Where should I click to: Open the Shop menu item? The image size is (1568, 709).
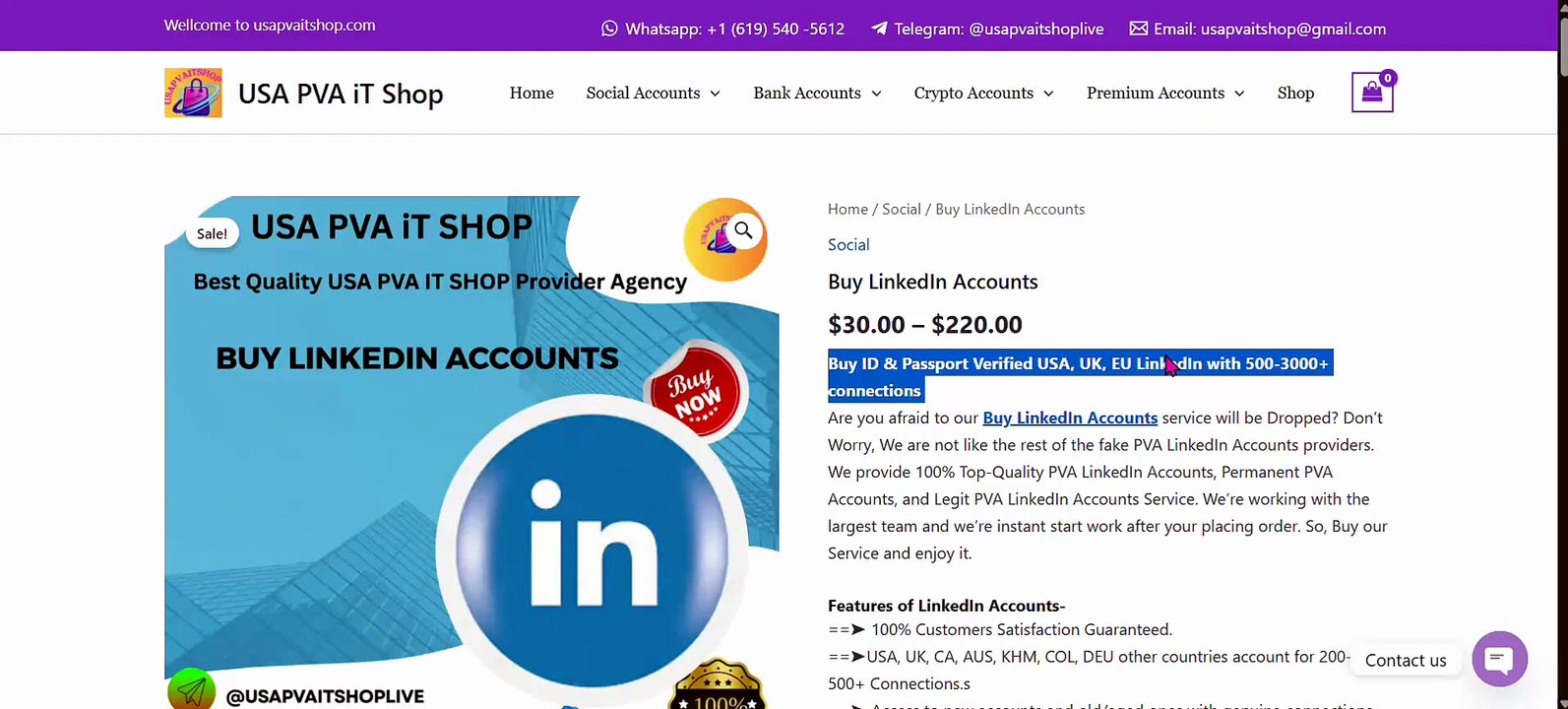[x=1295, y=93]
